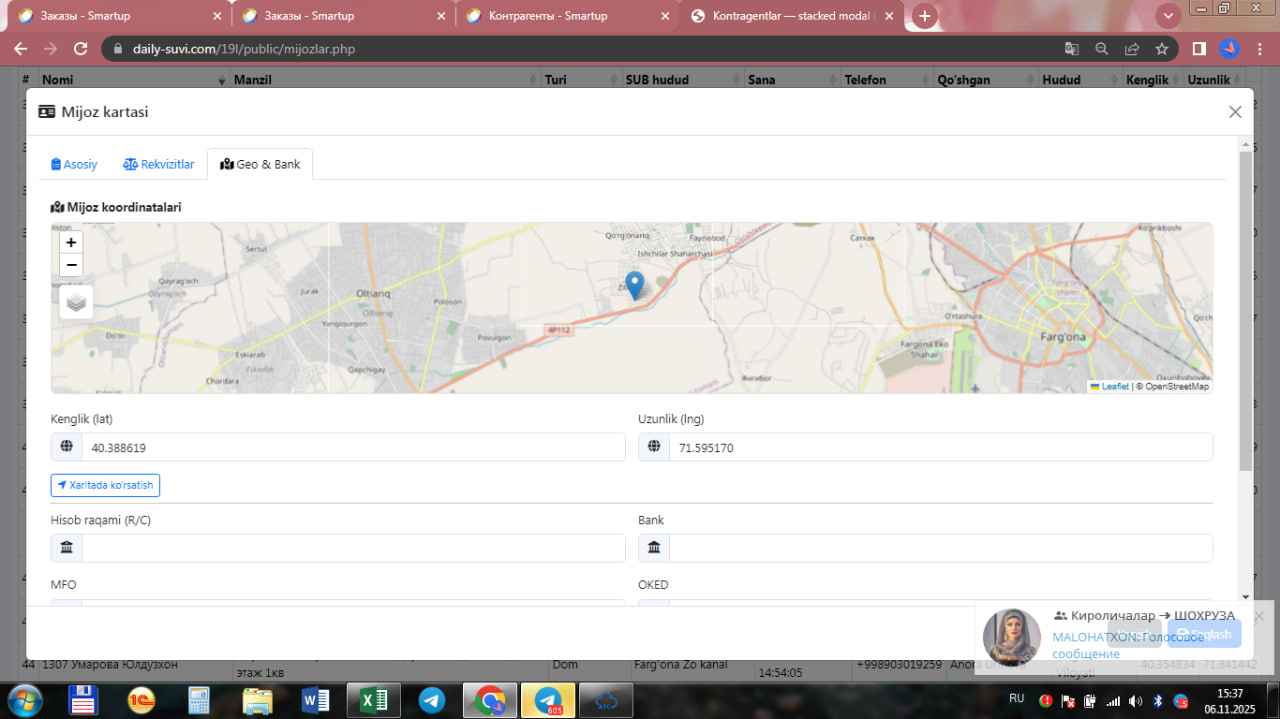The width and height of the screenshot is (1280, 719).
Task: Open Chrome translate page icon
Action: pyautogui.click(x=1071, y=49)
